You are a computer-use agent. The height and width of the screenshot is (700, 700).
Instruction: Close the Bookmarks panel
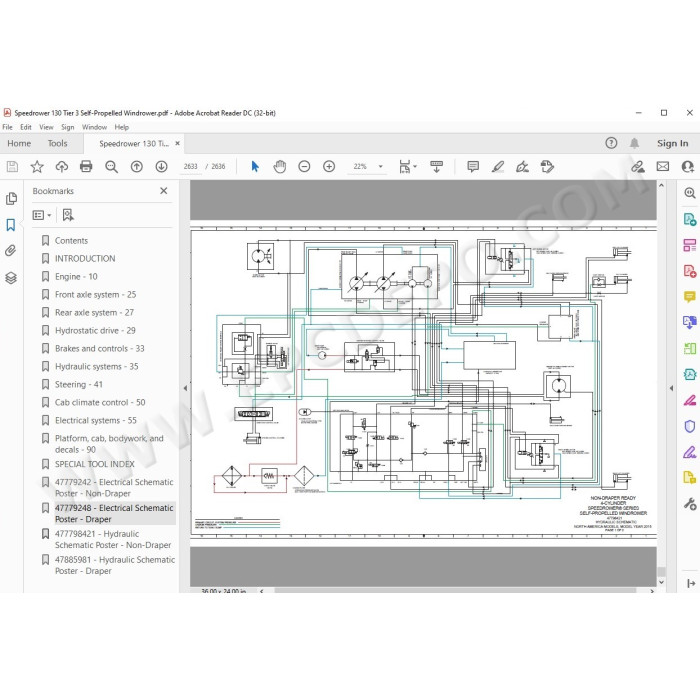coord(164,191)
